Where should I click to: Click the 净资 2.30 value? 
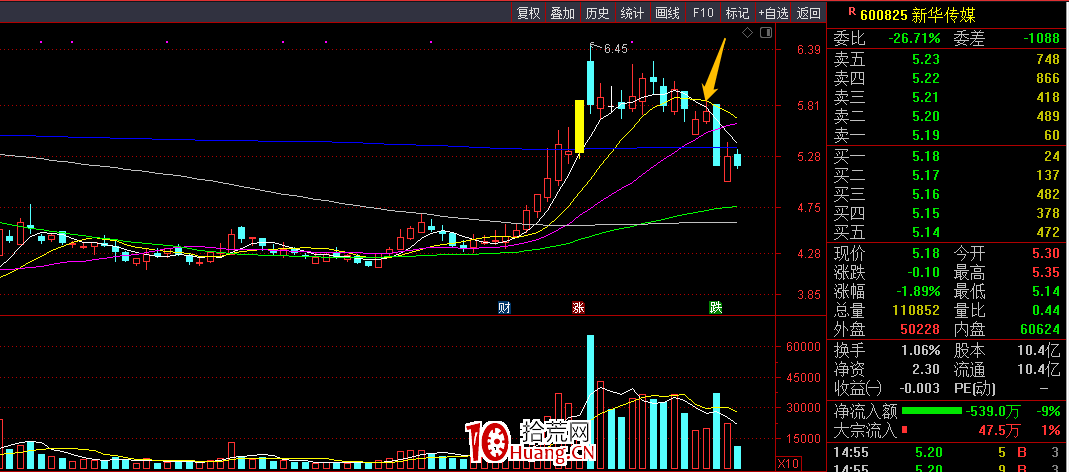(x=927, y=370)
